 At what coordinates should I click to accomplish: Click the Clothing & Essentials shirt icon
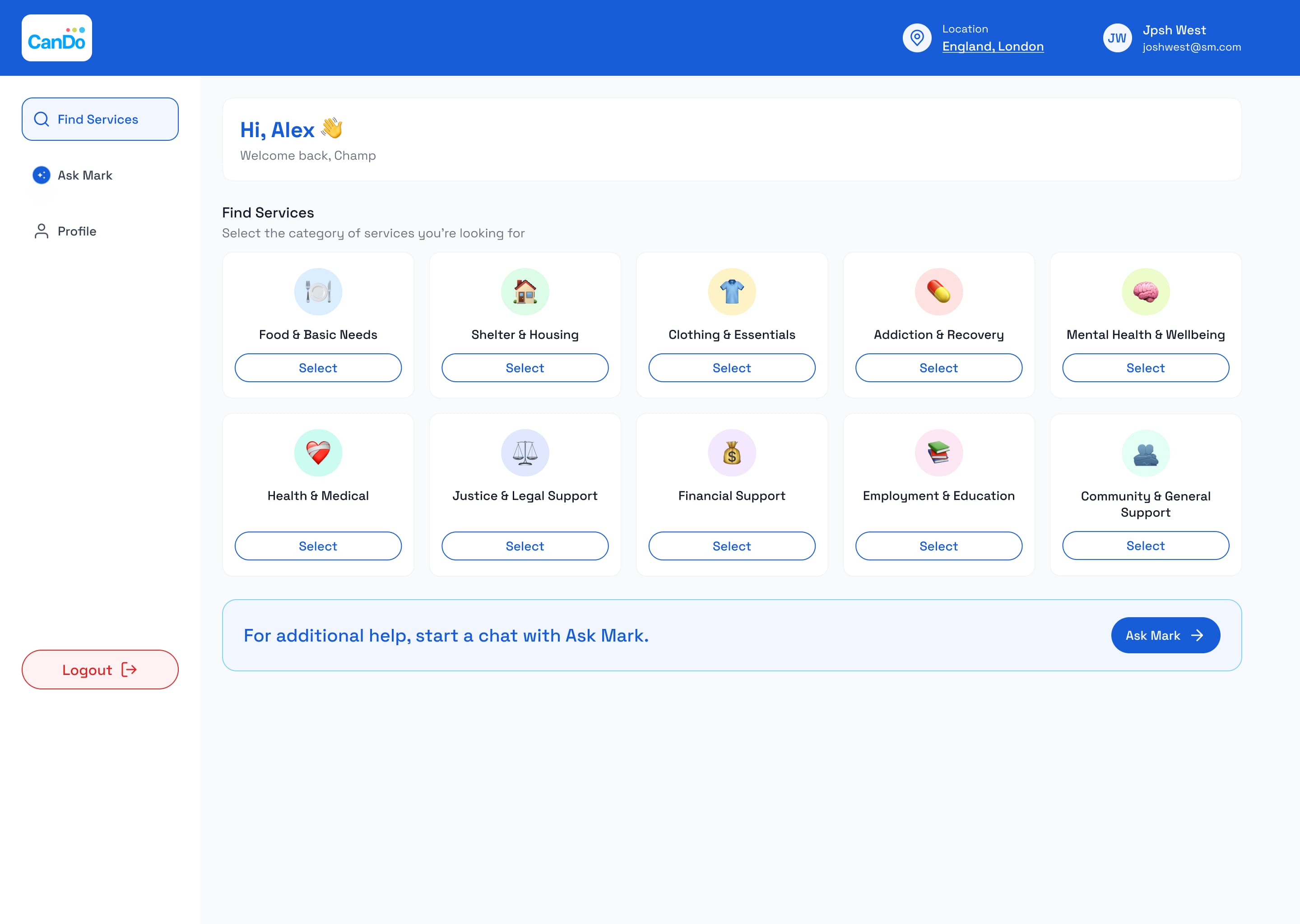point(732,292)
